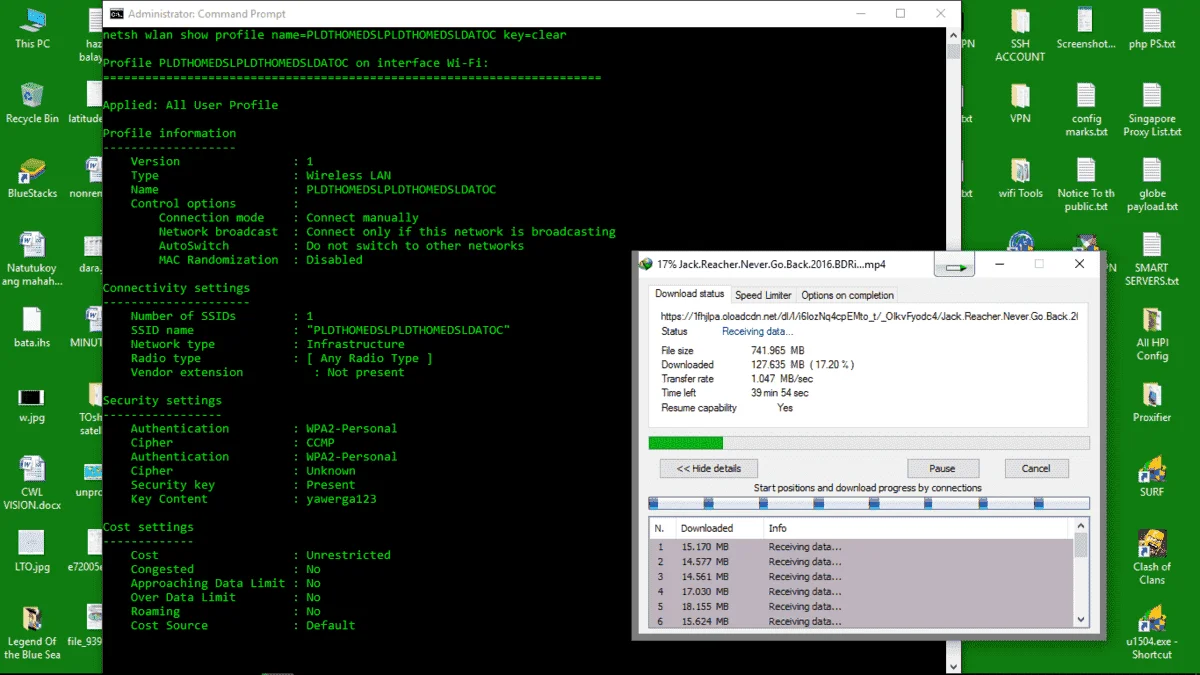This screenshot has height=675, width=1200.
Task: Switch to the Speed Limiter tab
Action: (763, 295)
